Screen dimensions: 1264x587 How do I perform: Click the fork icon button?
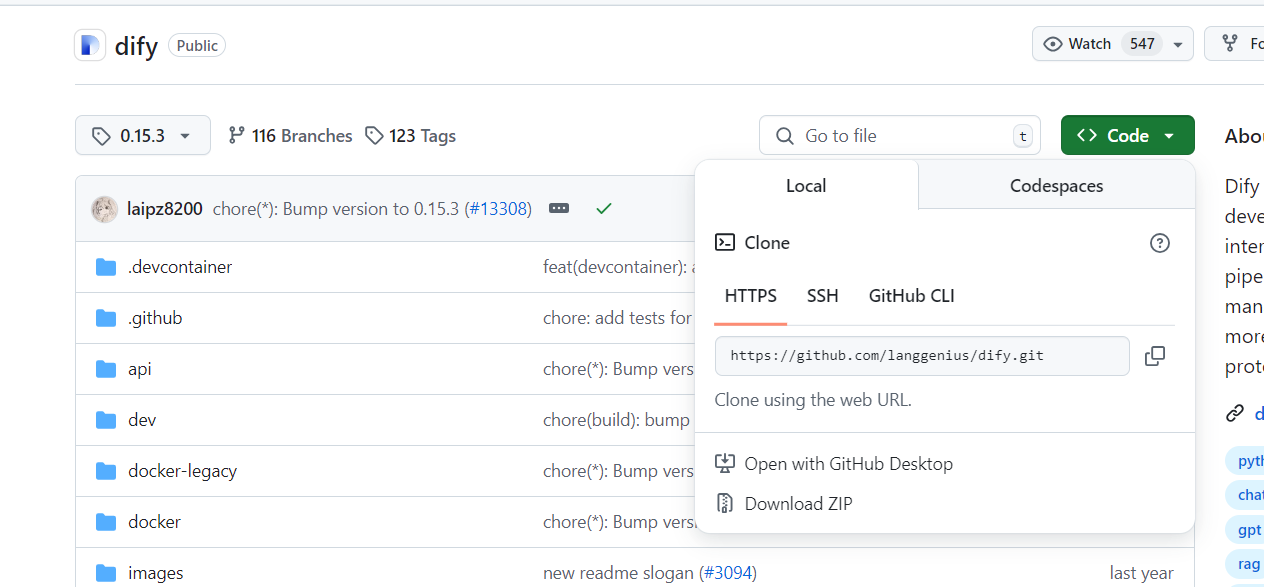[1231, 44]
